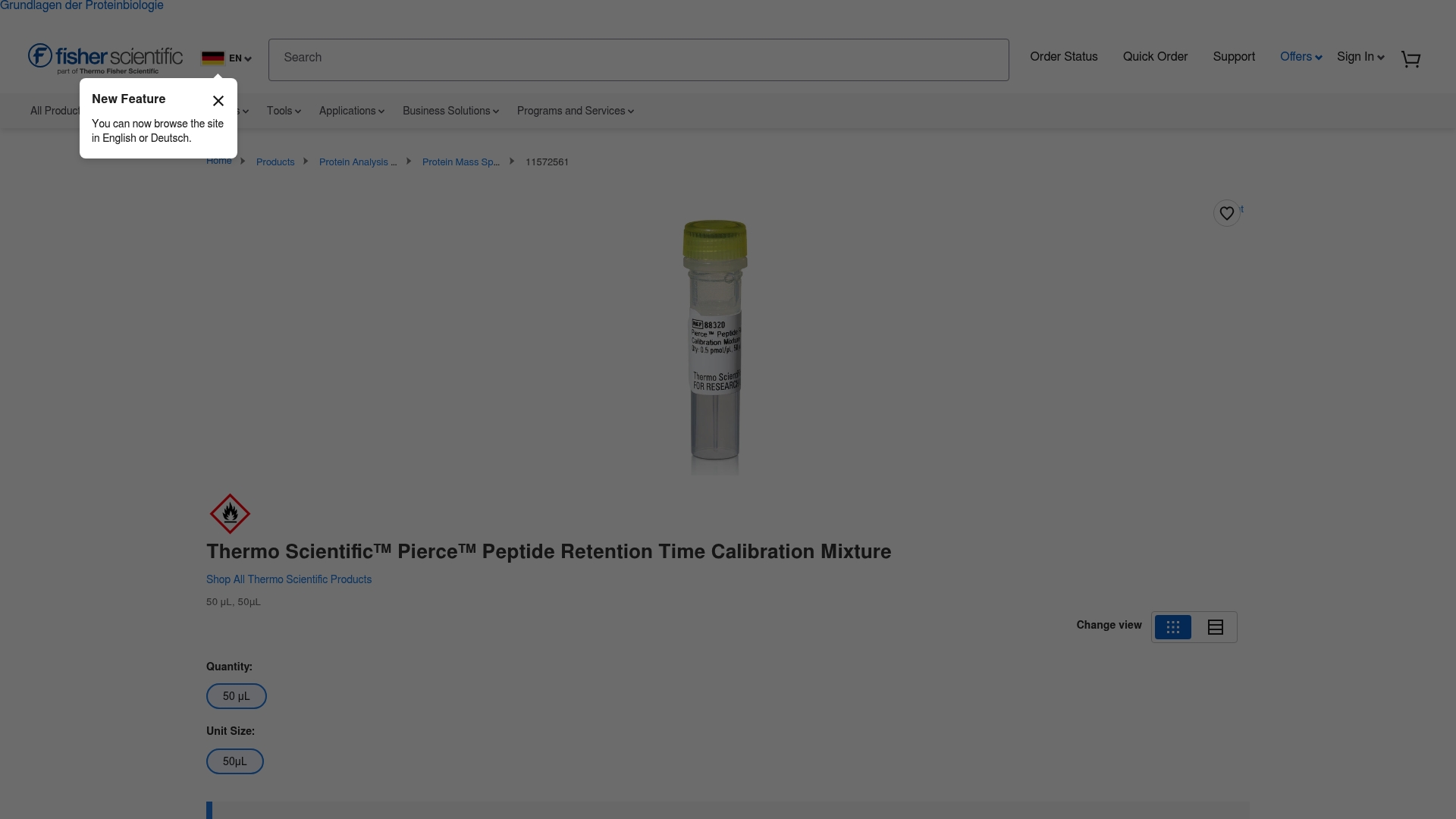Switch to grid view
This screenshot has width=1456, height=819.
point(1172,627)
